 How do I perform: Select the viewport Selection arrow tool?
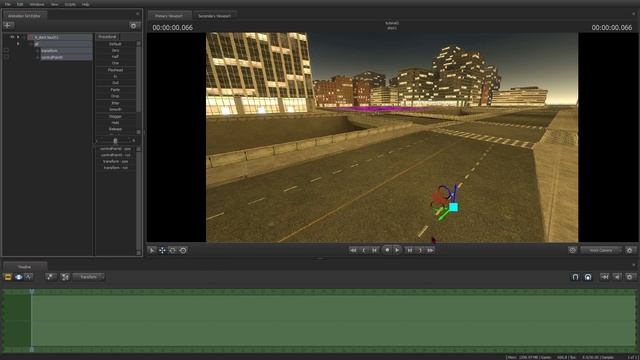pyautogui.click(x=151, y=250)
